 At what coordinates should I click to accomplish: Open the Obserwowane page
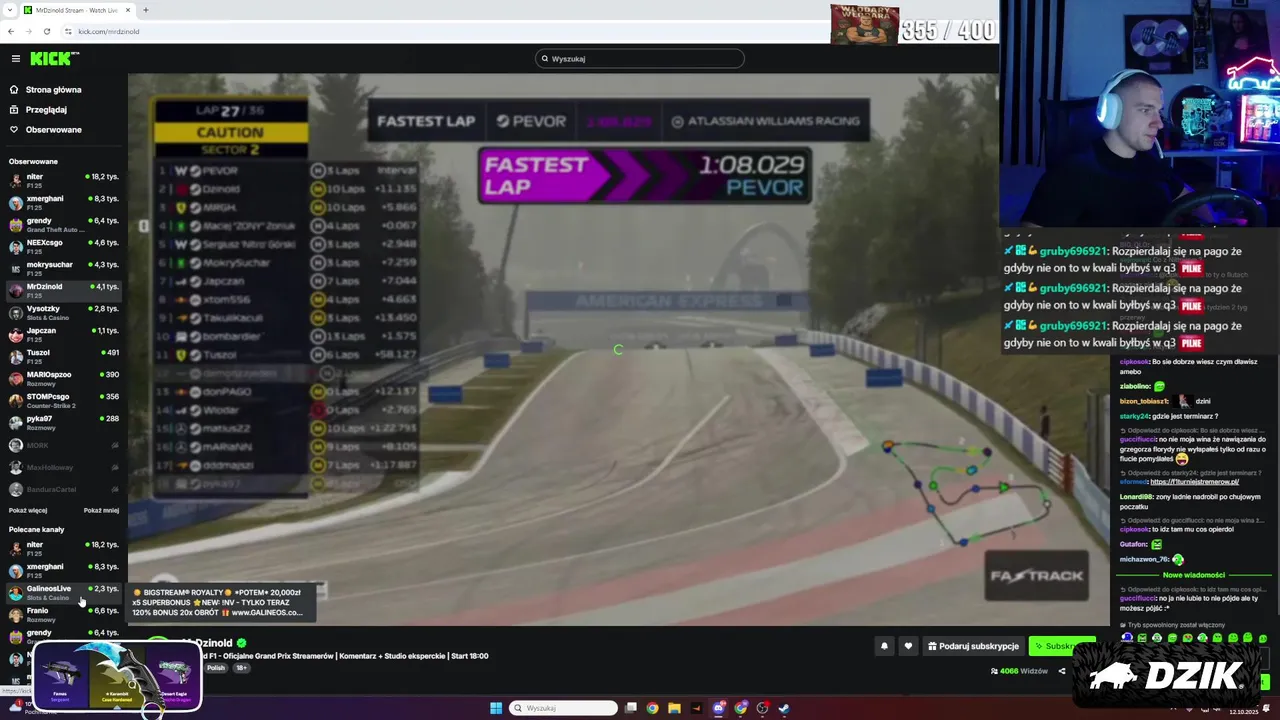click(53, 130)
